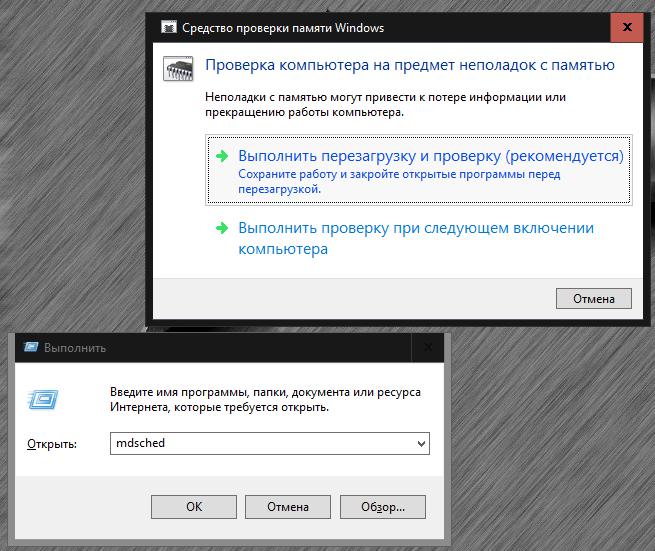Screen dimensions: 655x551
Task: Close the Выполнить Run dialog
Action: coord(428,348)
